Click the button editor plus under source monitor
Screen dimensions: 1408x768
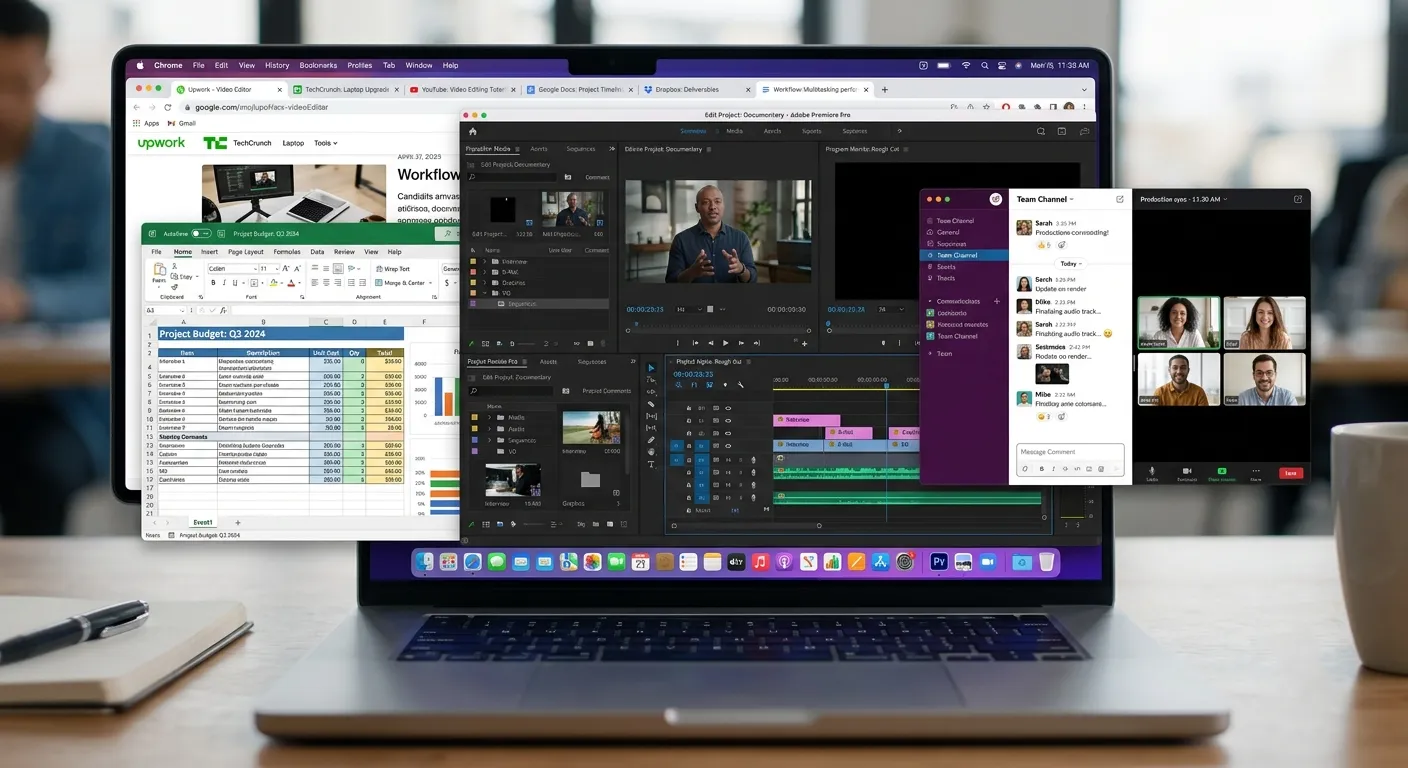click(x=805, y=343)
